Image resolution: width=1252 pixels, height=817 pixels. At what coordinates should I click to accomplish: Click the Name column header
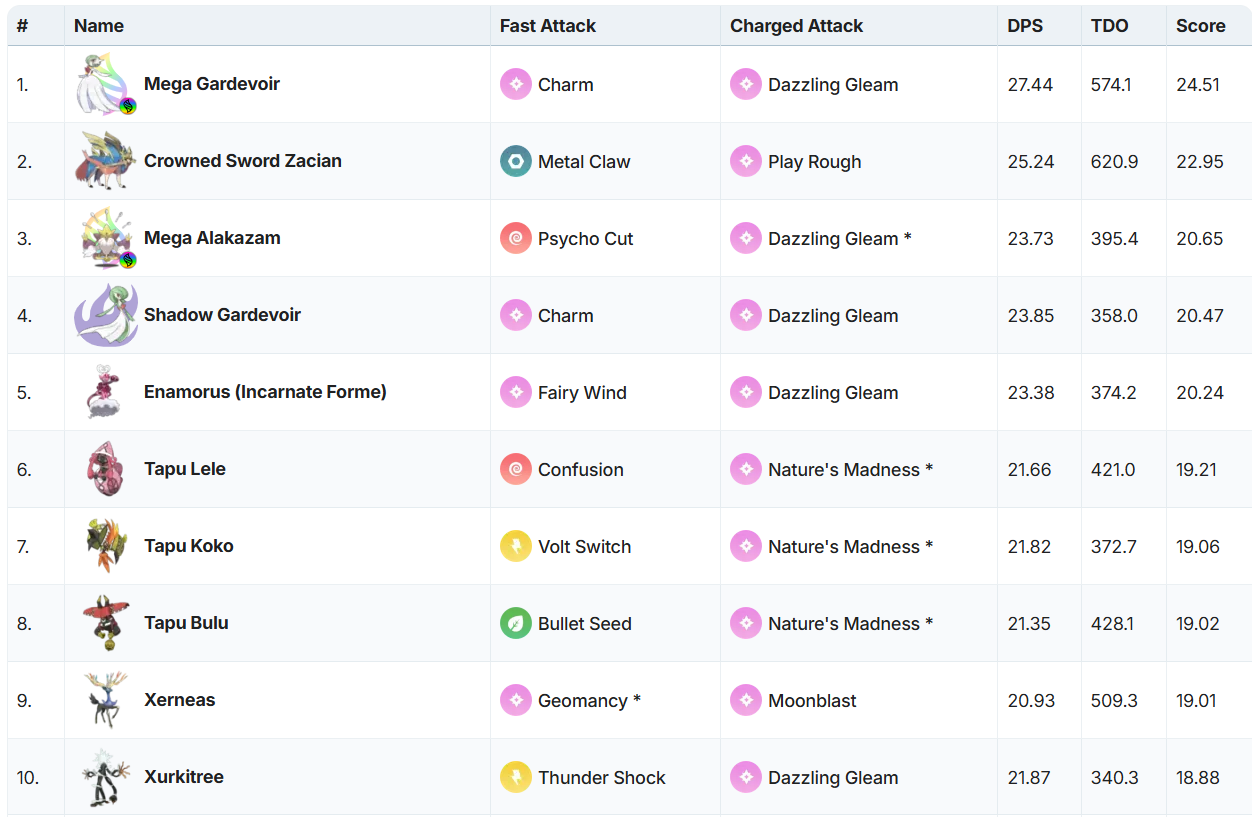click(x=99, y=26)
